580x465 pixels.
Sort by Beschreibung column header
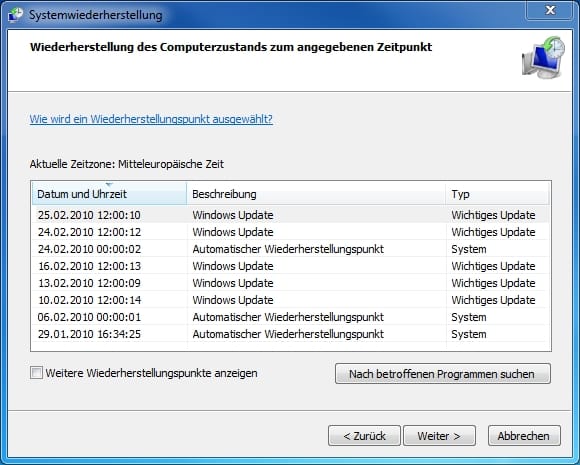(x=316, y=193)
